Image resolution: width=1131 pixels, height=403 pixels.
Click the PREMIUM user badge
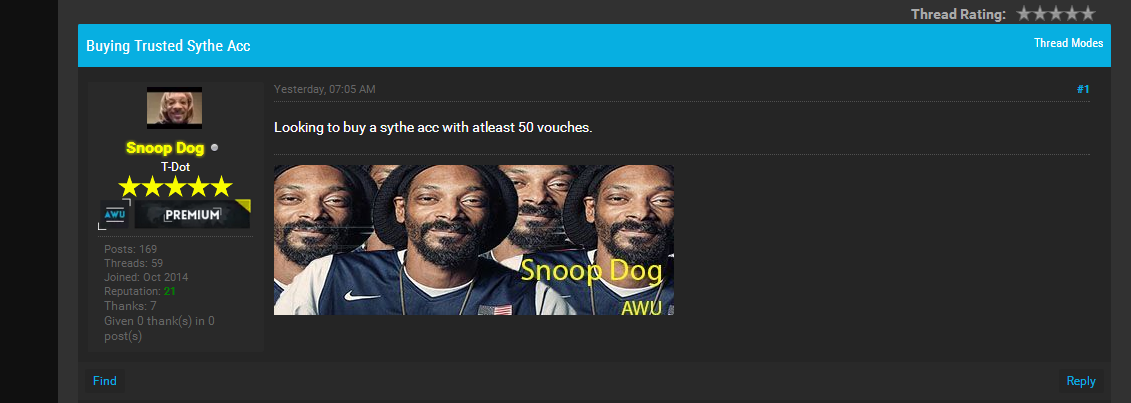click(192, 214)
